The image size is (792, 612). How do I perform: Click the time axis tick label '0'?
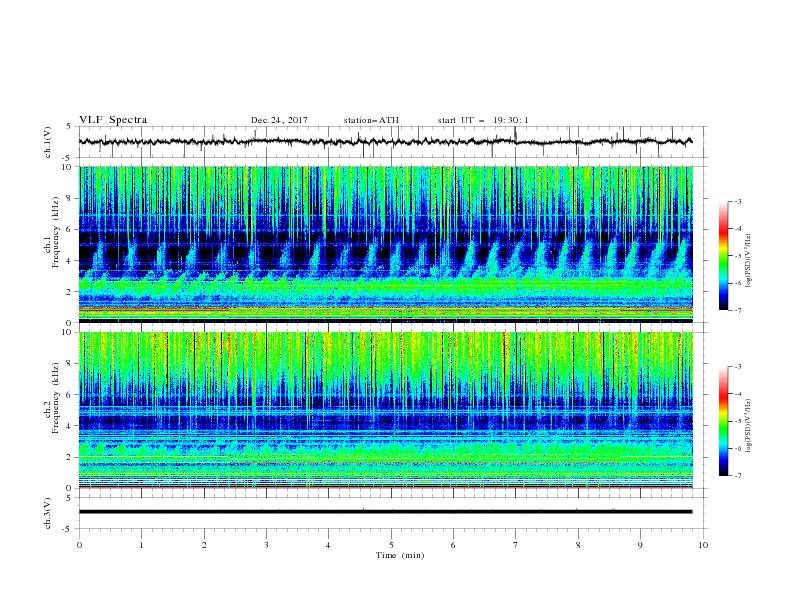tap(79, 545)
